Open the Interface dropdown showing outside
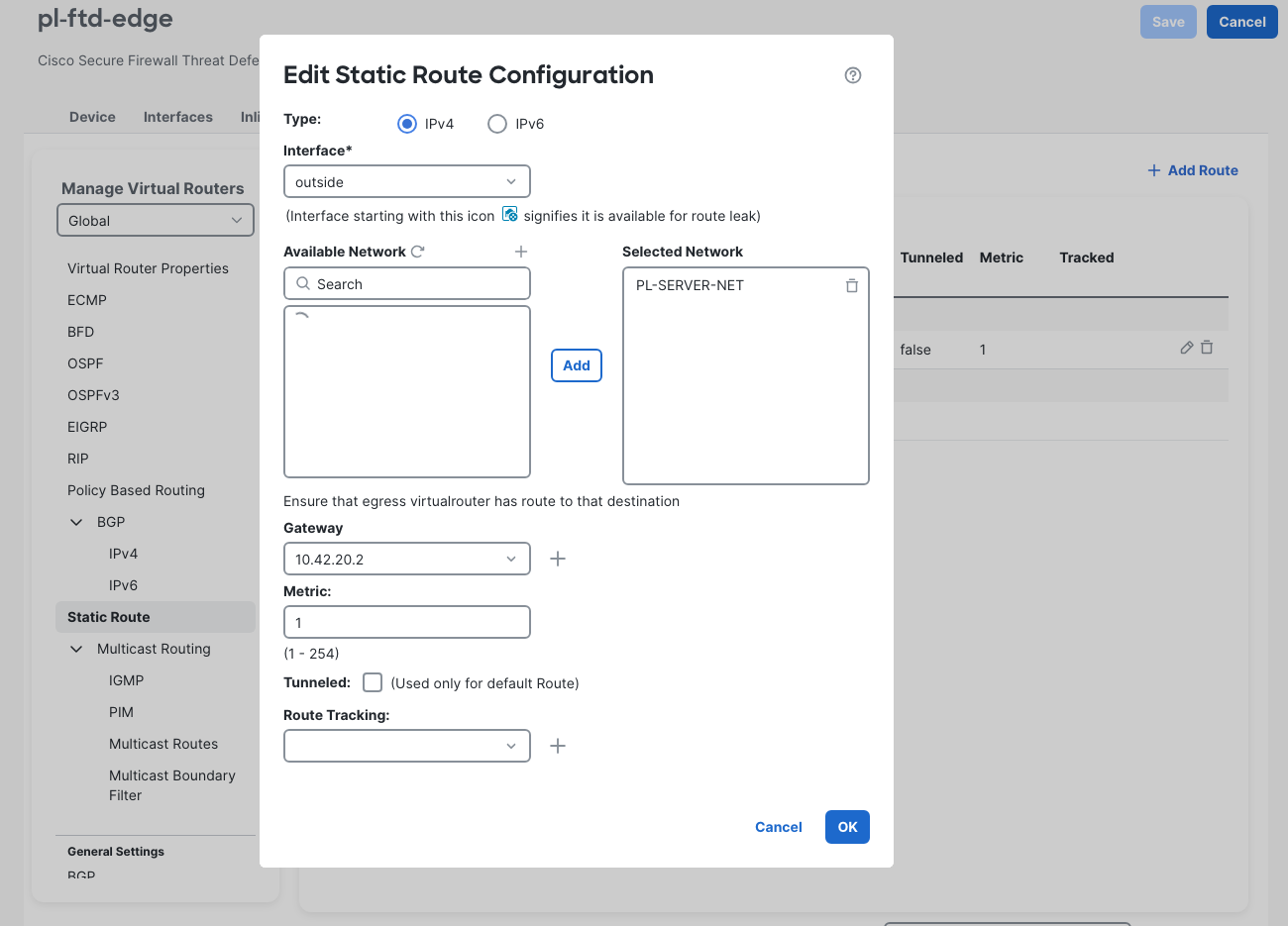This screenshot has width=1288, height=926. pos(407,181)
